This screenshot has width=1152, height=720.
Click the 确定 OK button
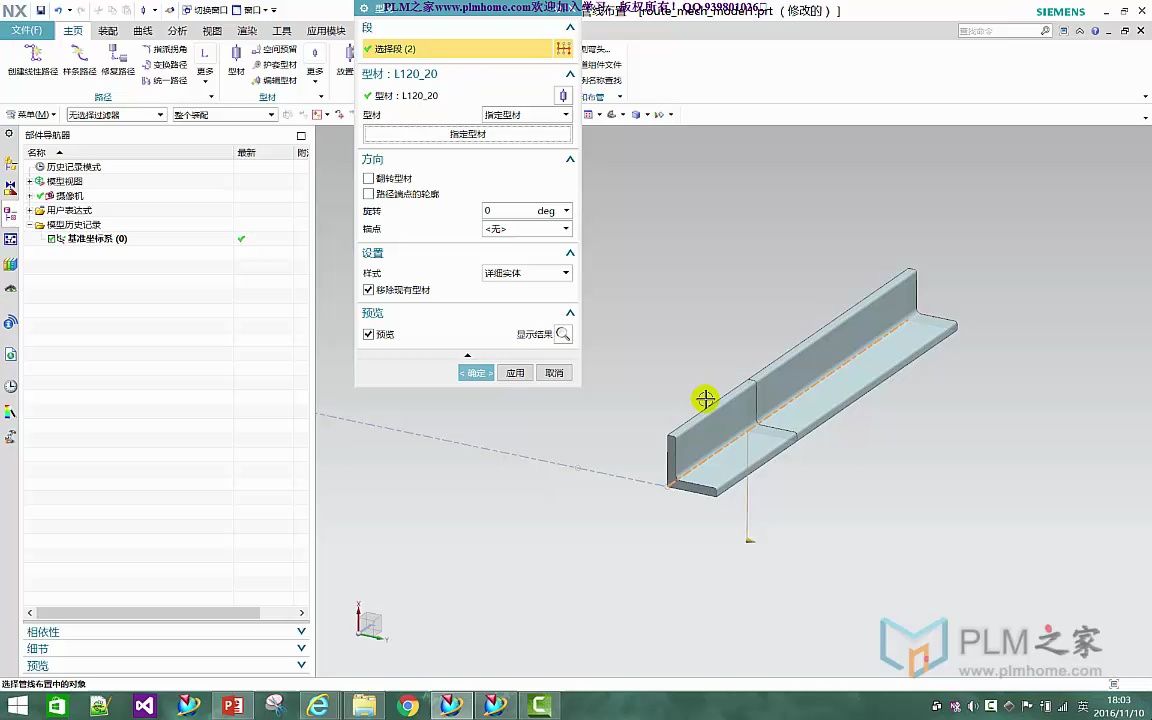[x=476, y=373]
